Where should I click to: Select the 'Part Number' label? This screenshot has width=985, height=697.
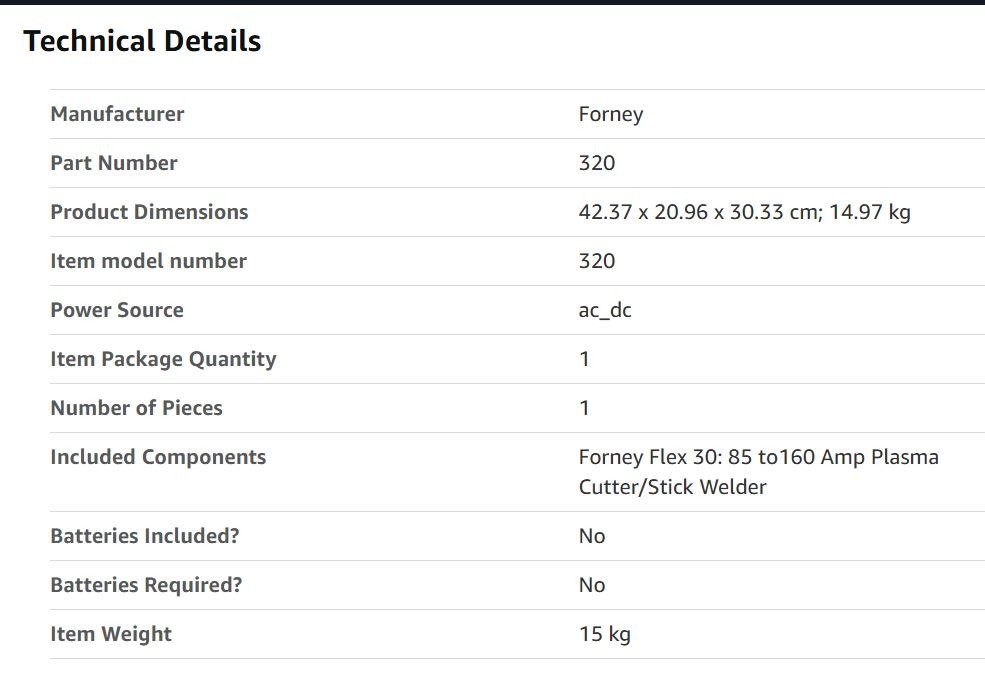point(114,163)
